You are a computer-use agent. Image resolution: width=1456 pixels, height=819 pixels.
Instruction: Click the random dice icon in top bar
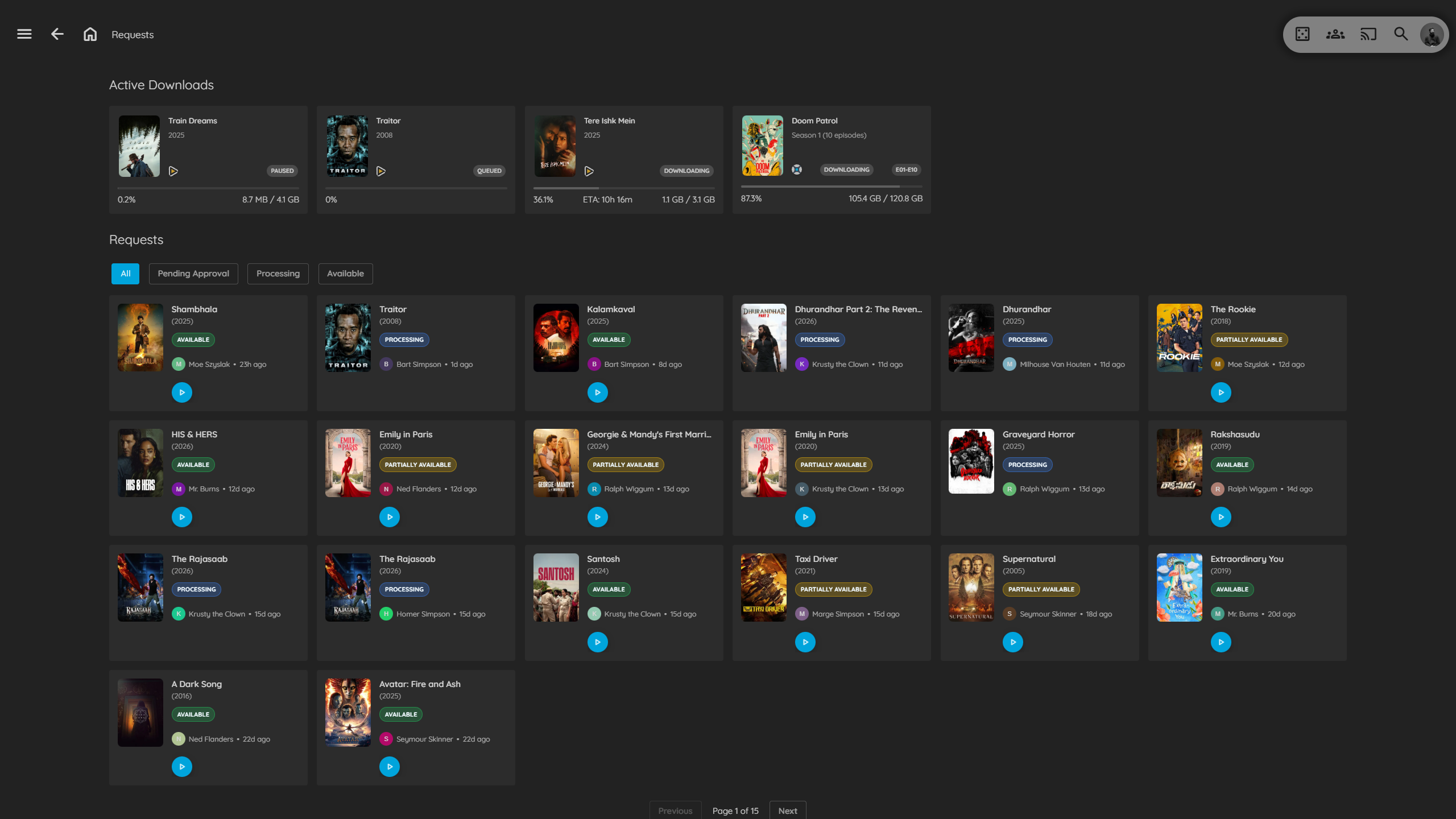coord(1302,34)
